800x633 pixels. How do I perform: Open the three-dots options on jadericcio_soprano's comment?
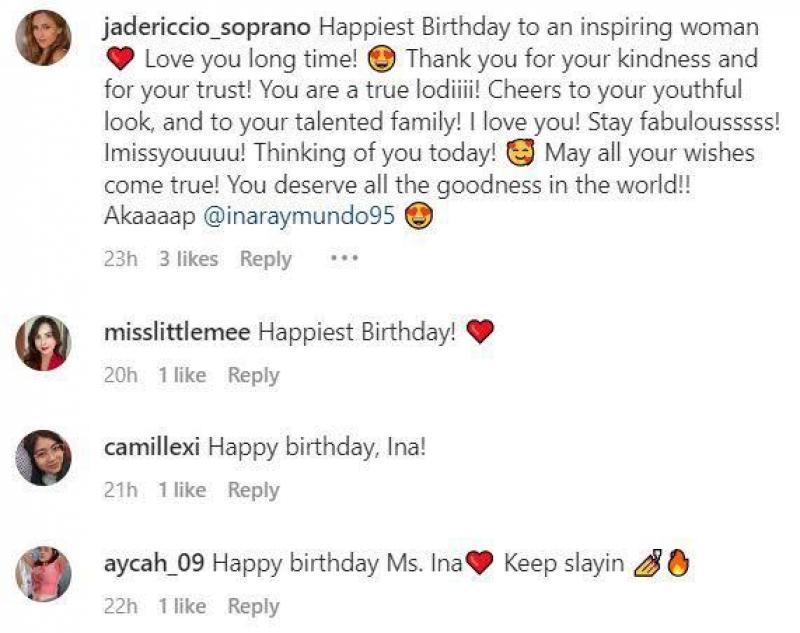coord(344,258)
